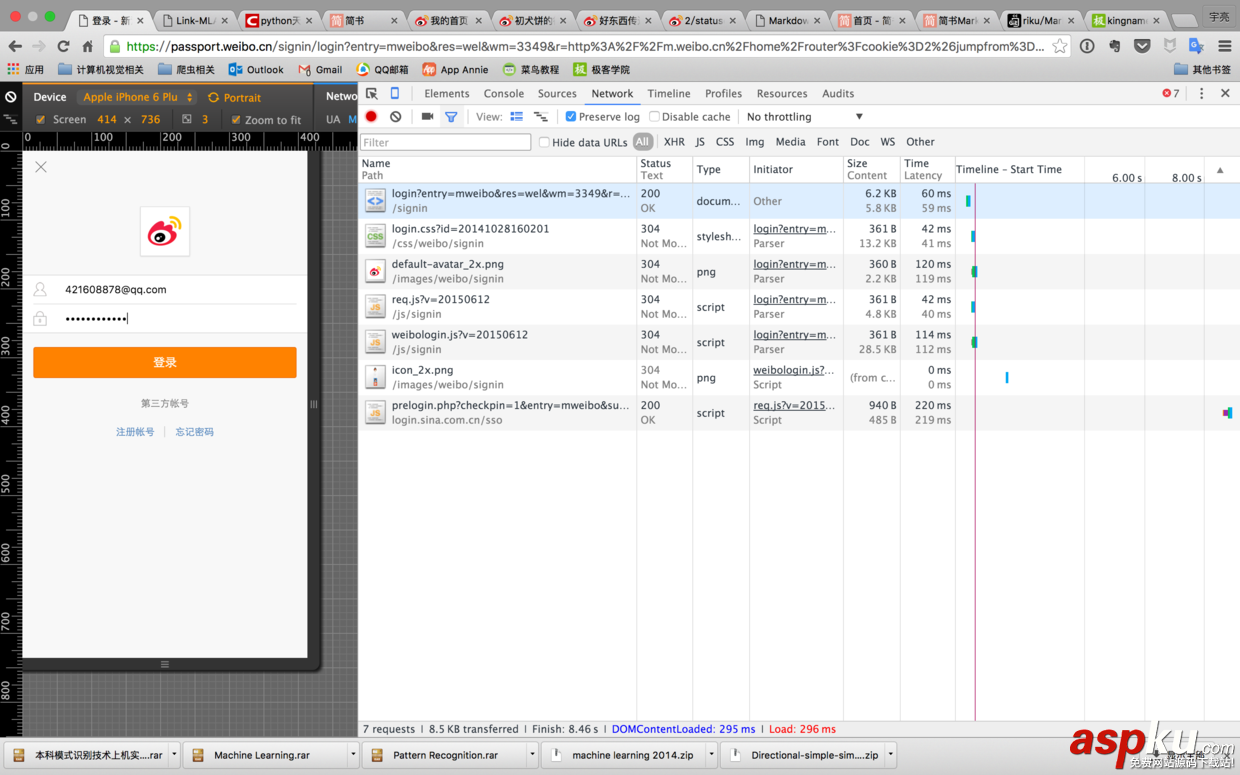The height and width of the screenshot is (775, 1240).
Task: Click the orange 登录 login button
Action: click(x=165, y=362)
